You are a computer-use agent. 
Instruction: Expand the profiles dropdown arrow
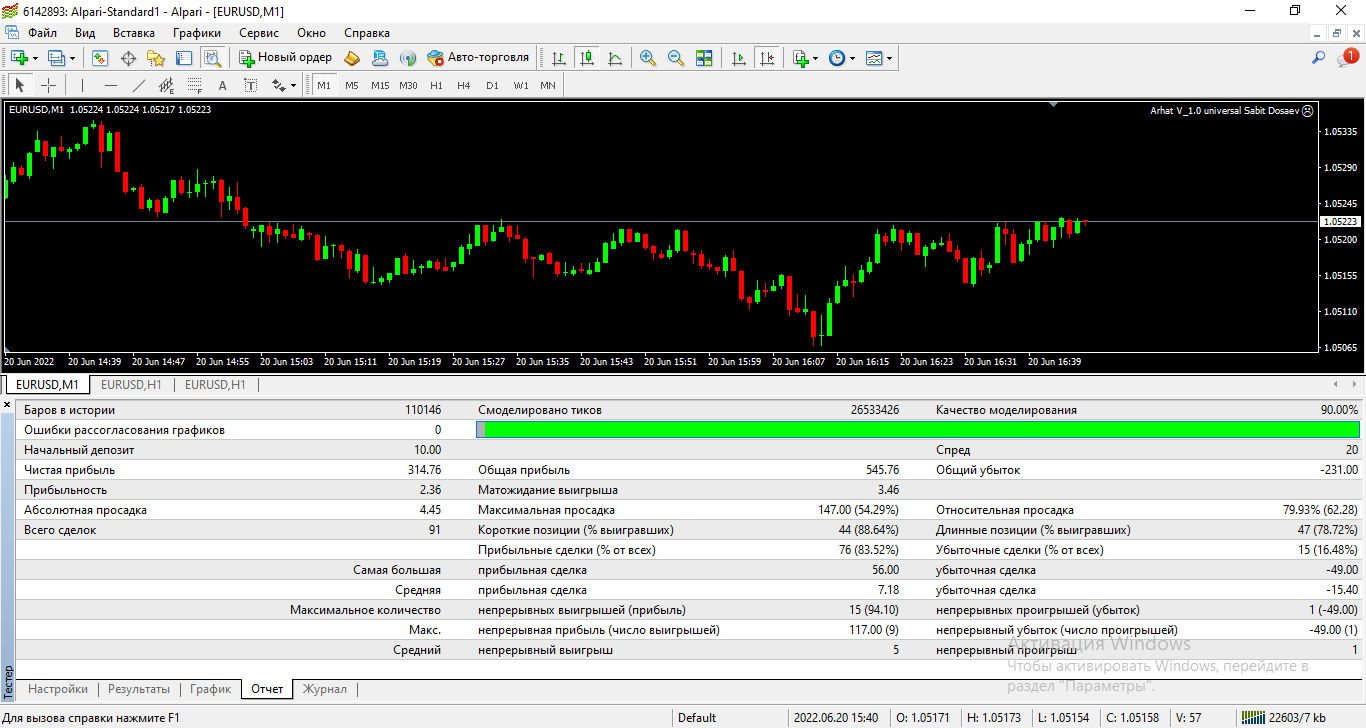(72, 58)
